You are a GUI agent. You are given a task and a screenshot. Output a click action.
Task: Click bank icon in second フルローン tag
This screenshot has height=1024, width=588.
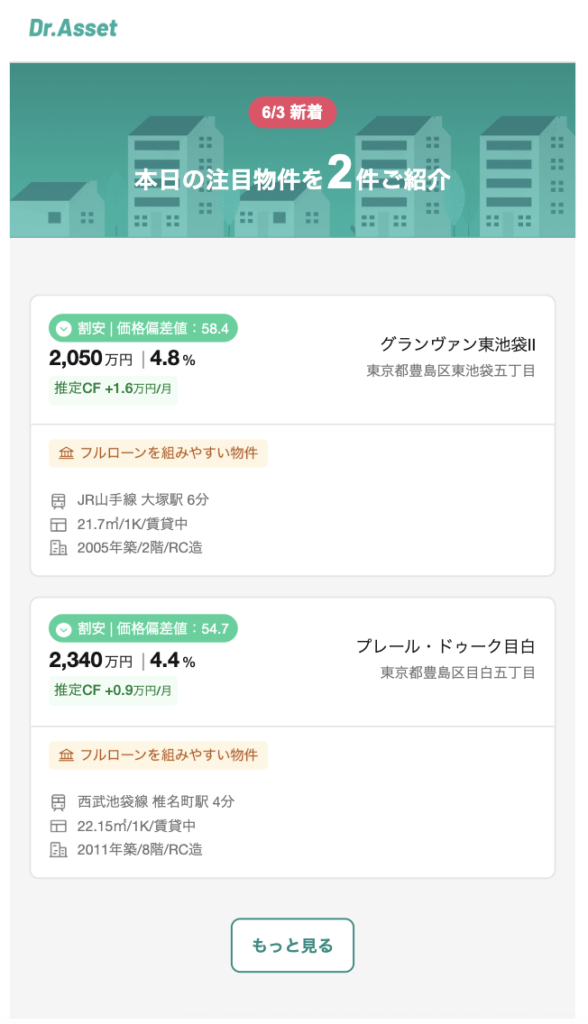[66, 755]
